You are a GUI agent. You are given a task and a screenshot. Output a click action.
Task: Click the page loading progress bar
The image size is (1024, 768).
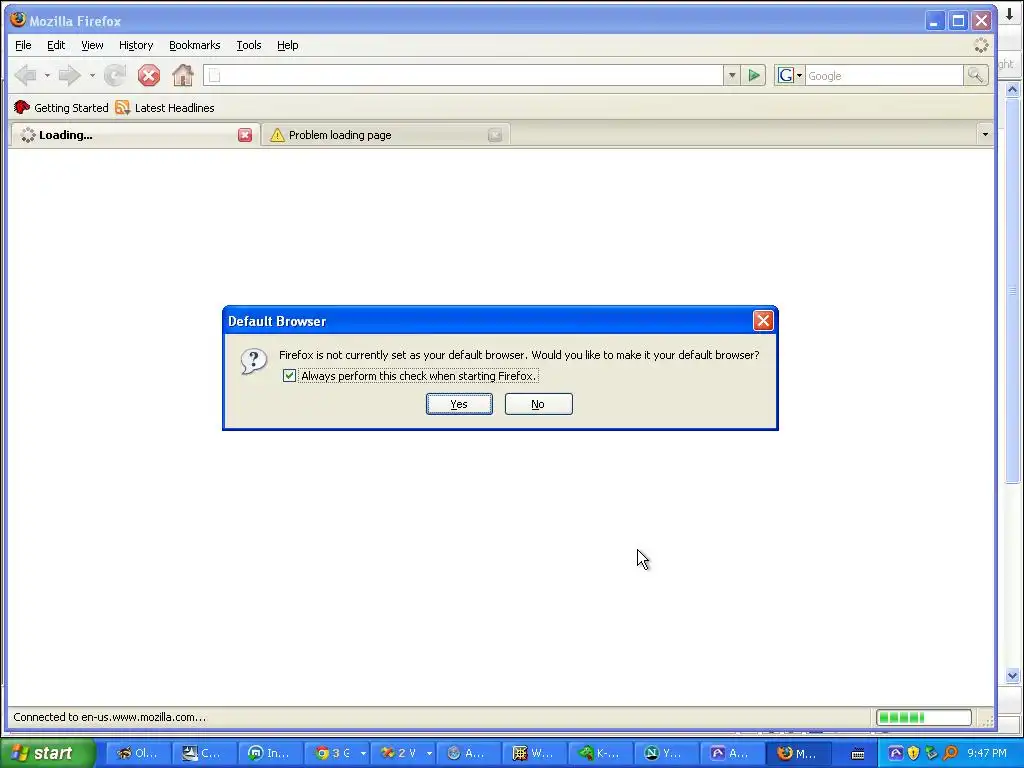923,717
